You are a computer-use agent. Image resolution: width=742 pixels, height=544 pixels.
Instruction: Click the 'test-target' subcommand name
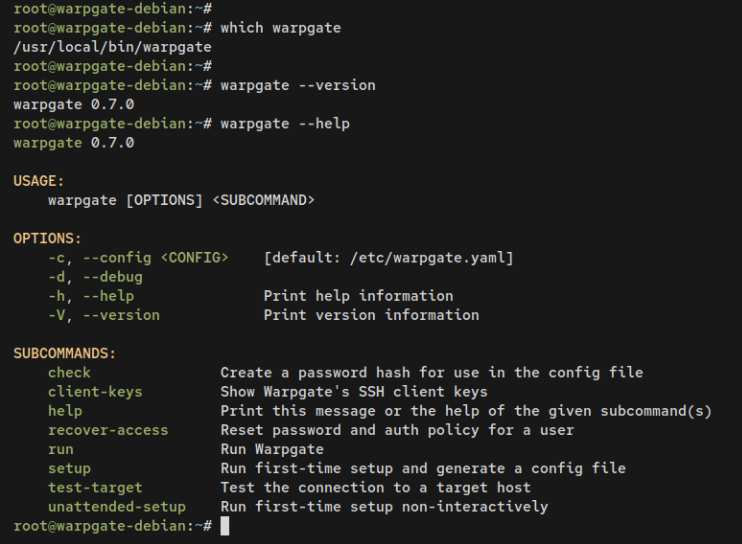(x=95, y=487)
